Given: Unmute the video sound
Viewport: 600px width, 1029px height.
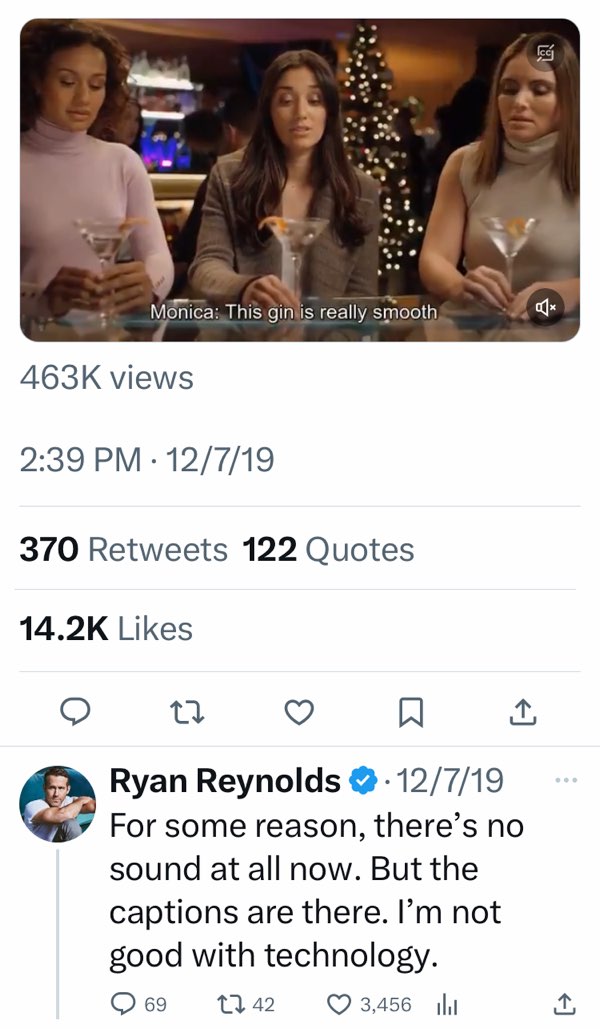Looking at the screenshot, I should point(547,307).
